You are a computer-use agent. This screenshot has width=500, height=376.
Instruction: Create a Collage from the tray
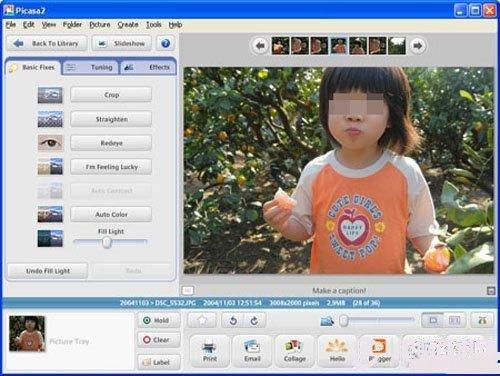(295, 351)
